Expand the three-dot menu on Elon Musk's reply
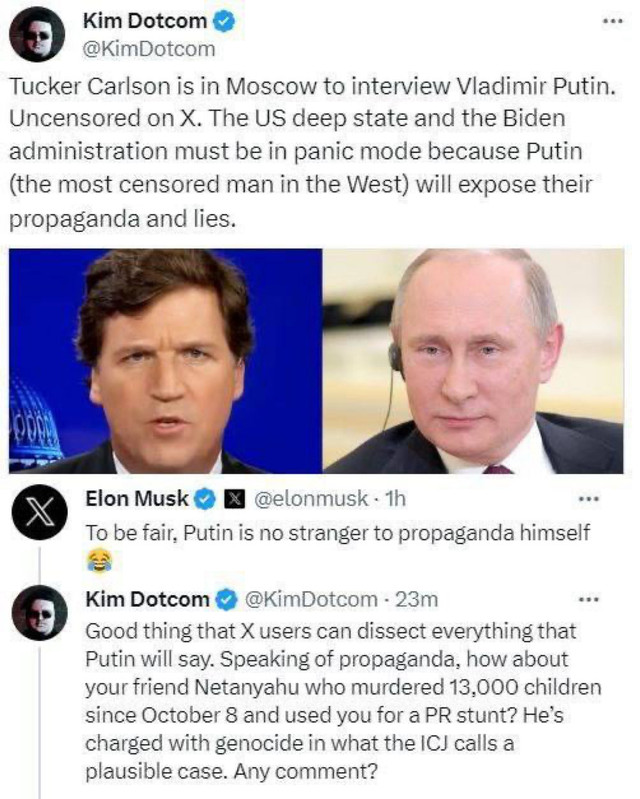The height and width of the screenshot is (799, 640). tap(588, 497)
